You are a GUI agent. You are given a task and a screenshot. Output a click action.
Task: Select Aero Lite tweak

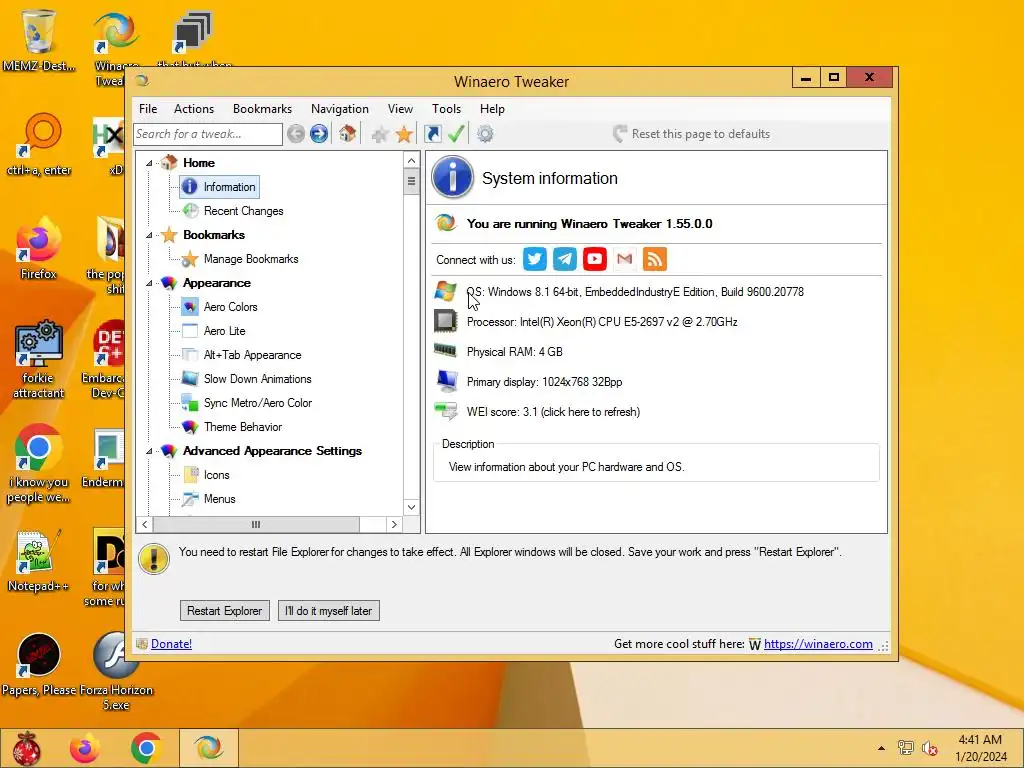[224, 331]
